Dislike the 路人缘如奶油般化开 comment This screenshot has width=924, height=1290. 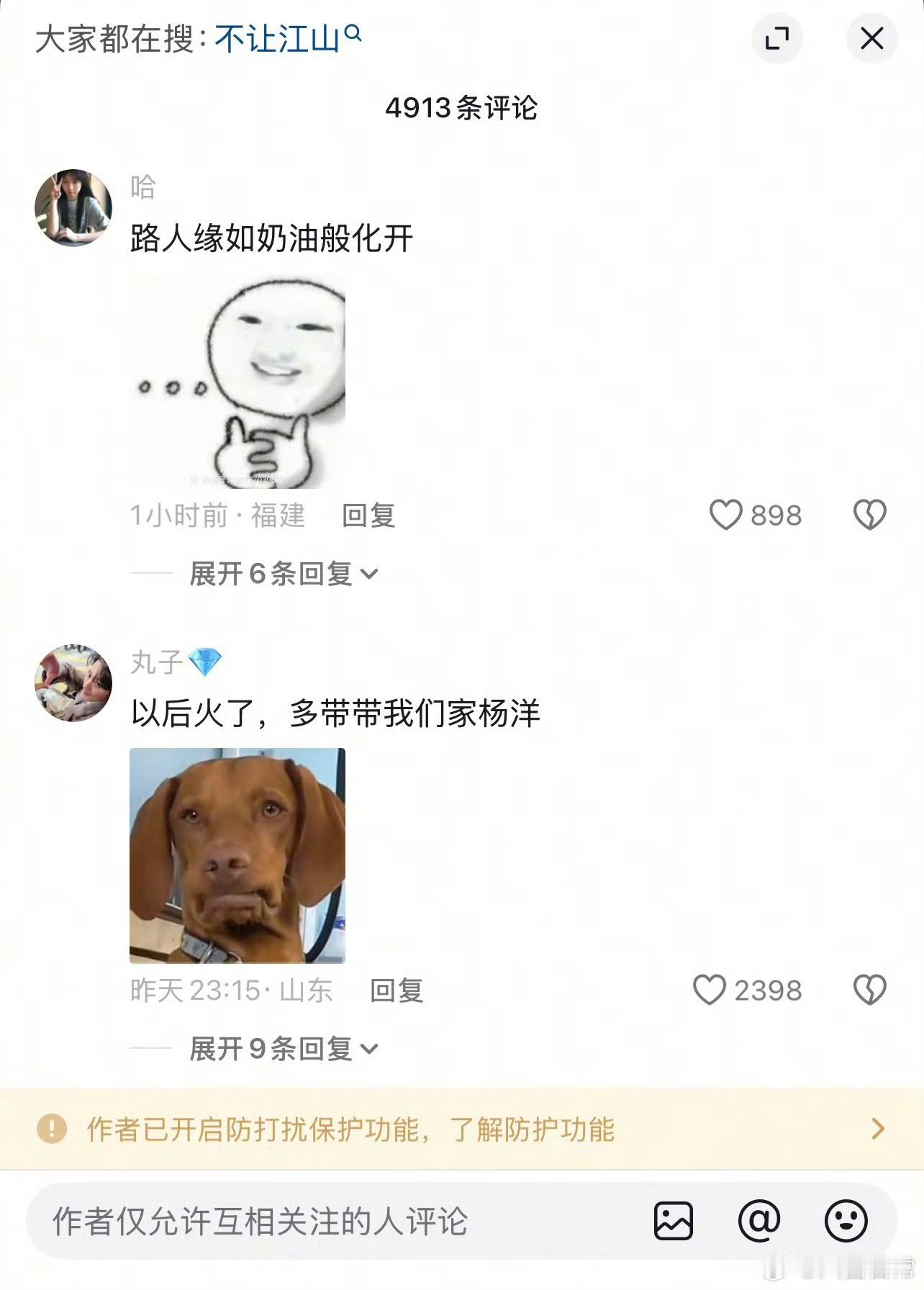[869, 515]
